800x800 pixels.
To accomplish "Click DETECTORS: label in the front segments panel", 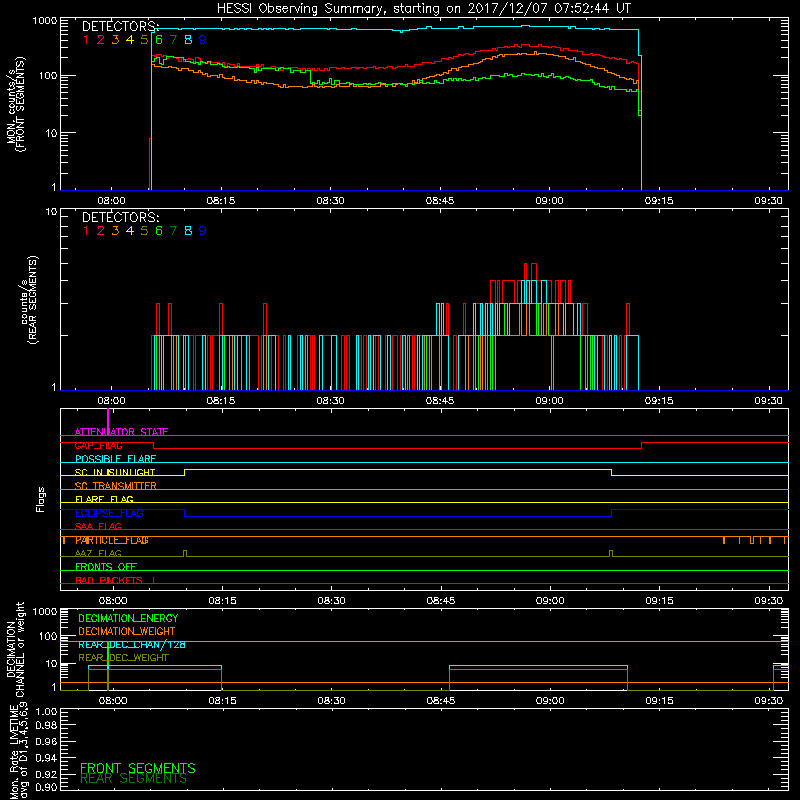I will tap(120, 26).
